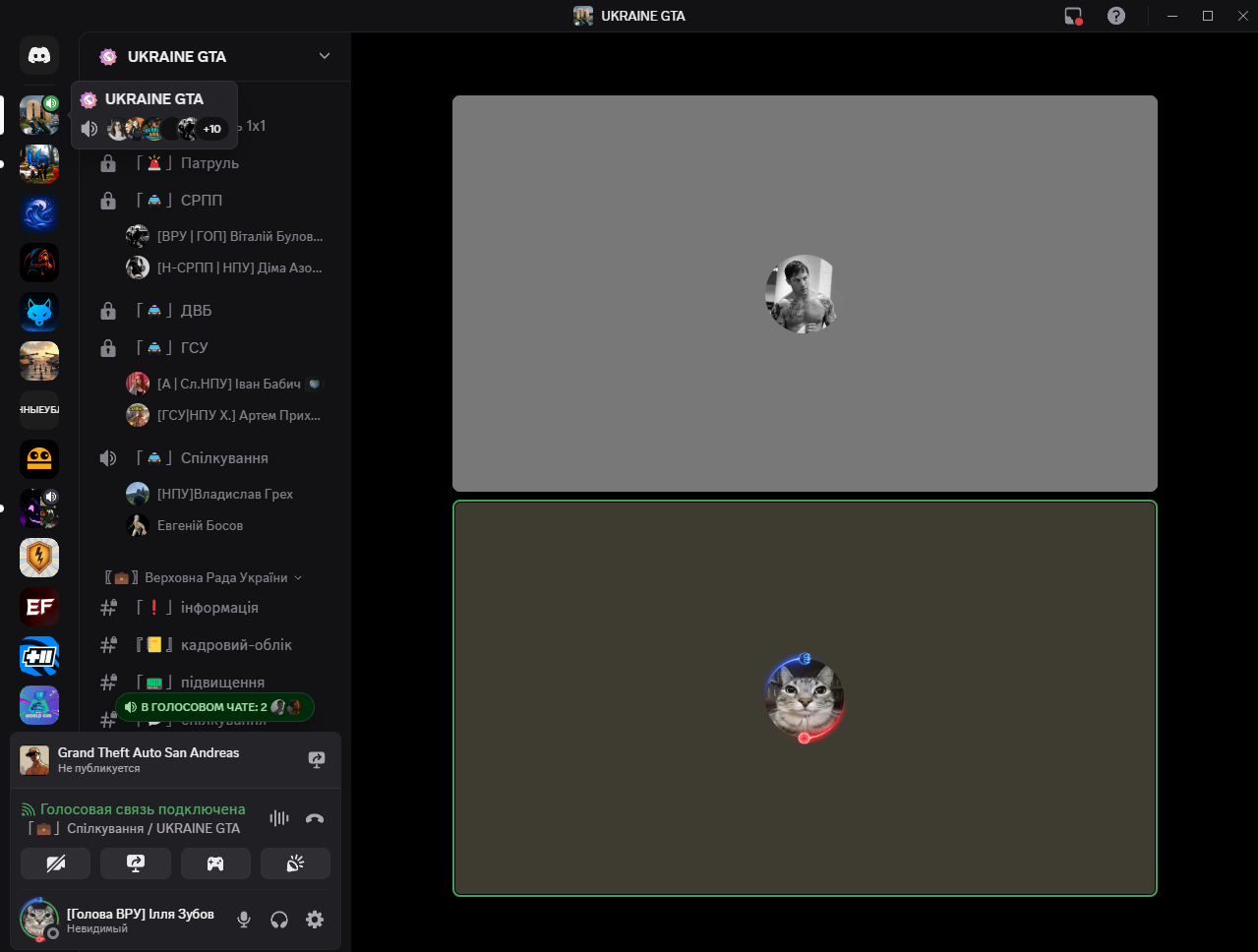Viewport: 1258px width, 952px height.
Task: Open the soundboard icon button
Action: click(295, 863)
